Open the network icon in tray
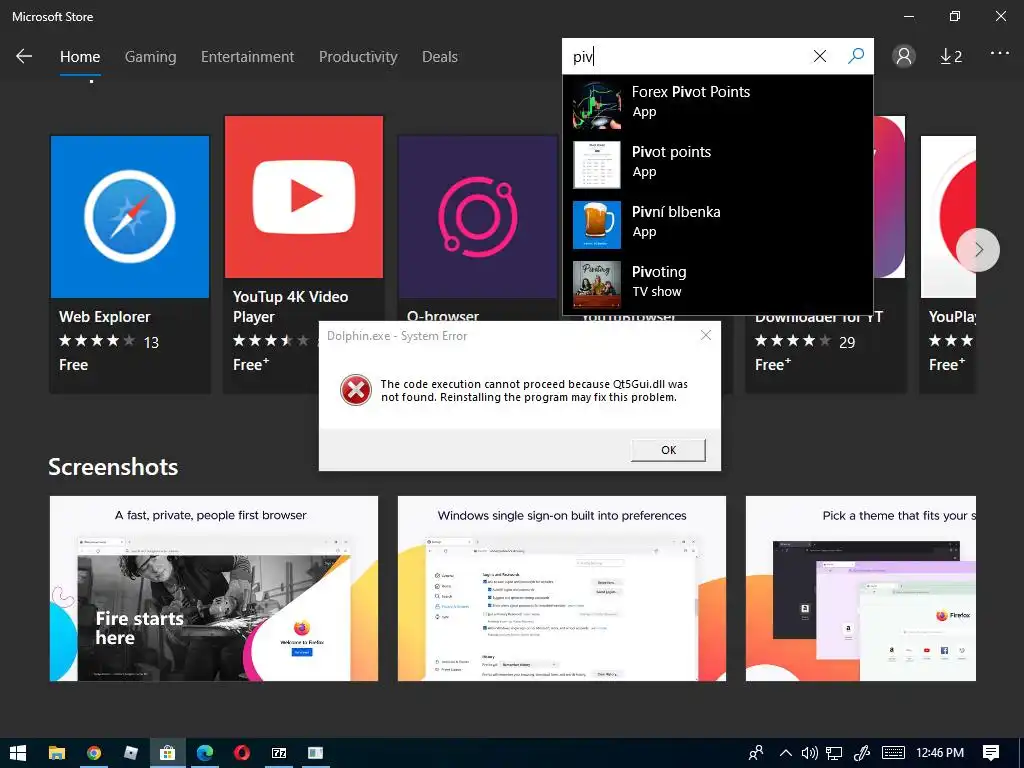The image size is (1024, 768). [x=834, y=753]
